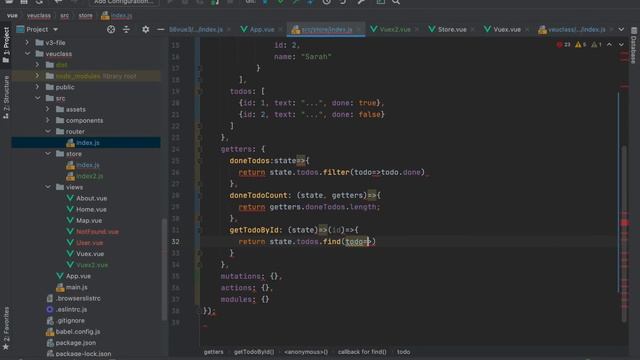
Task: Click the yellow warnings count indicator
Action: (x=580, y=44)
